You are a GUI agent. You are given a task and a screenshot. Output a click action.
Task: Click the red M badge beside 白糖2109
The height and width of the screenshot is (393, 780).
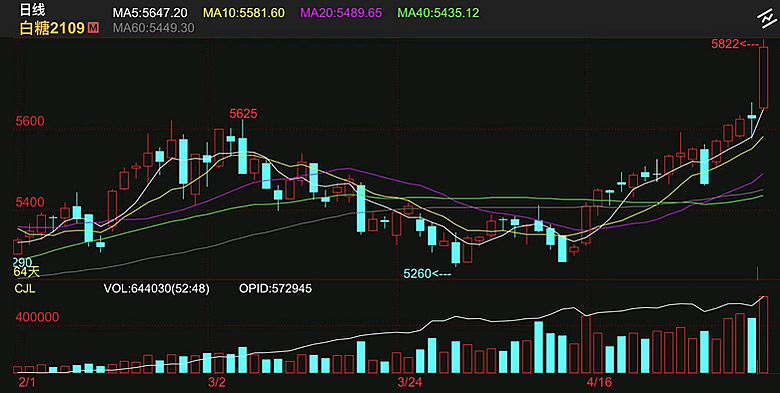pyautogui.click(x=93, y=28)
